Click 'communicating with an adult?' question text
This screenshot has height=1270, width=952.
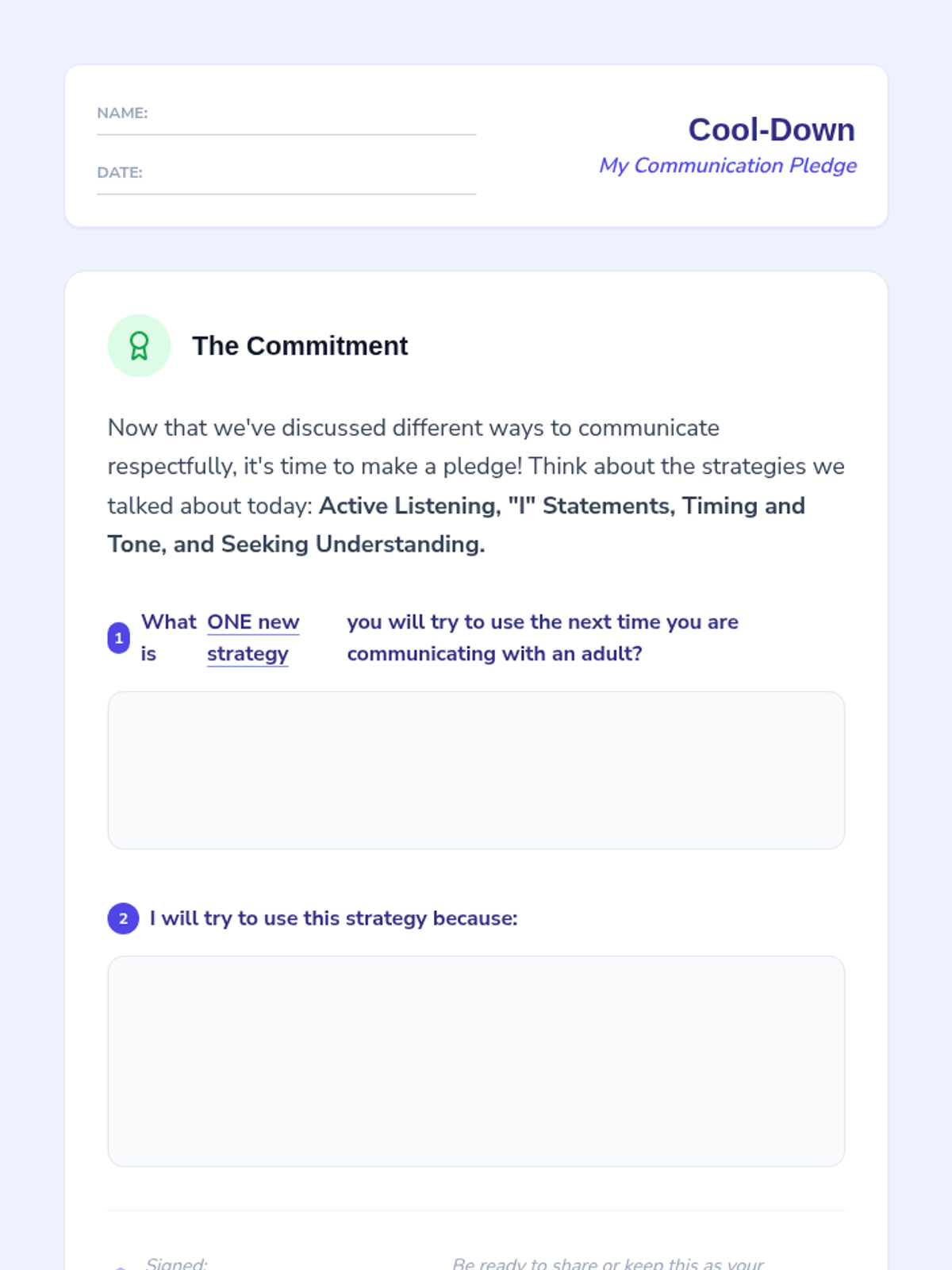tap(494, 654)
